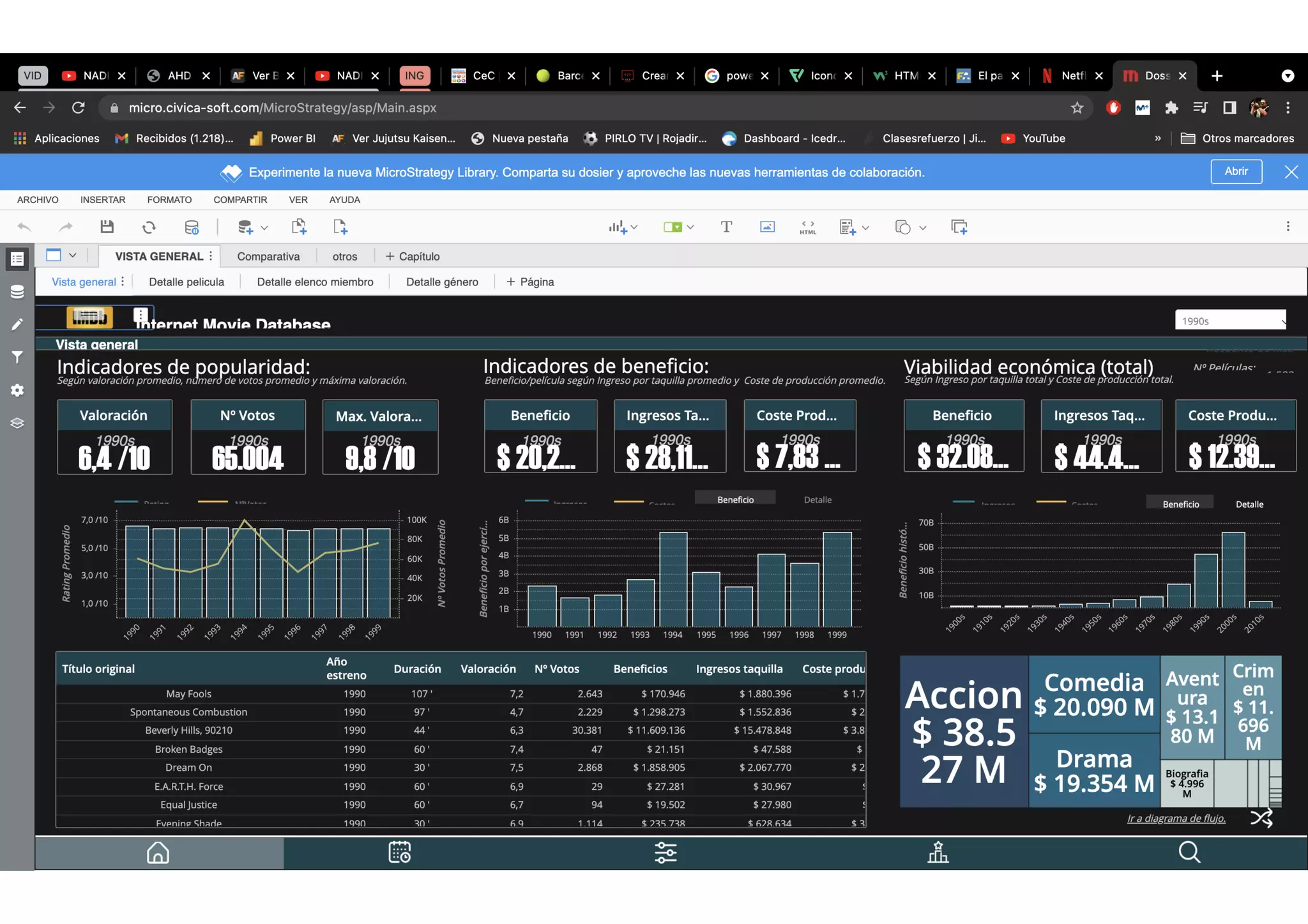Switch beneficio chart to Detalle

[x=817, y=499]
